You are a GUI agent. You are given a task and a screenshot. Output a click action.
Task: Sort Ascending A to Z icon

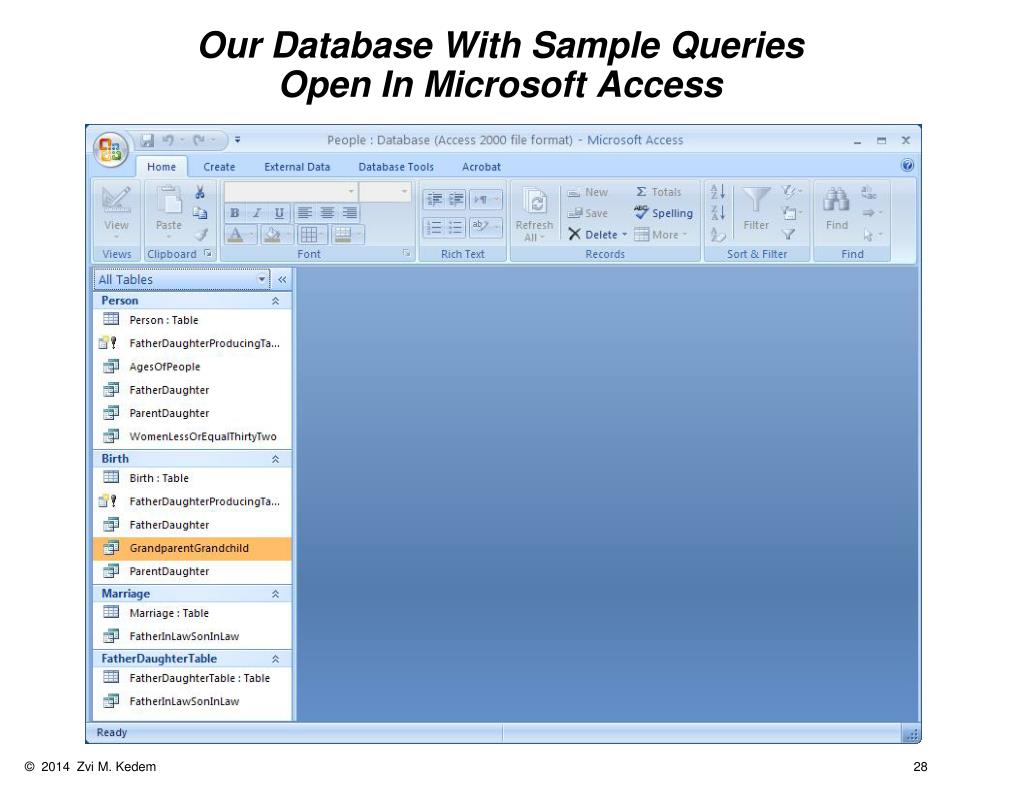coord(718,192)
